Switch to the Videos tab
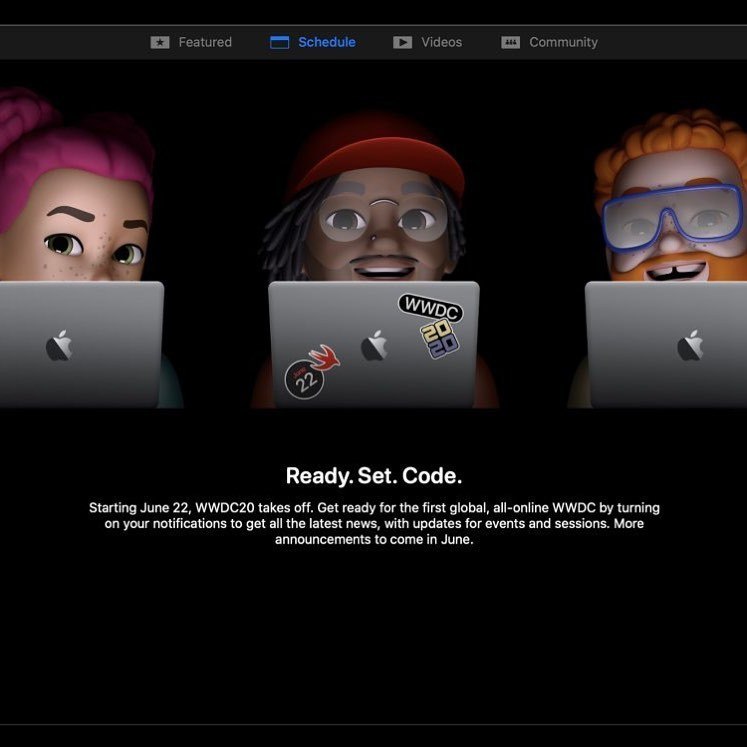The width and height of the screenshot is (747, 747). point(427,42)
